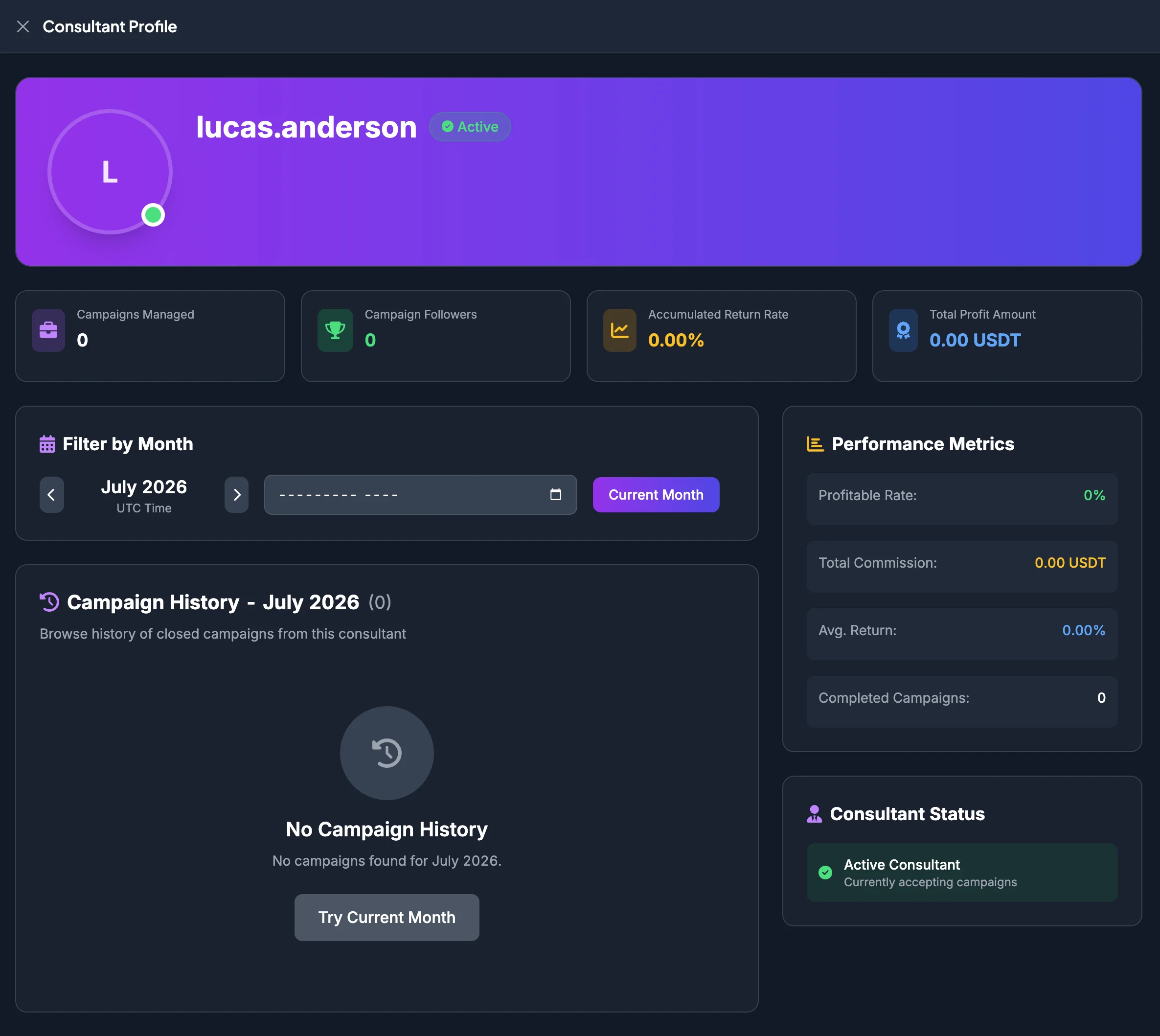
Task: Click the trophy Campaign Followers icon
Action: (x=335, y=330)
